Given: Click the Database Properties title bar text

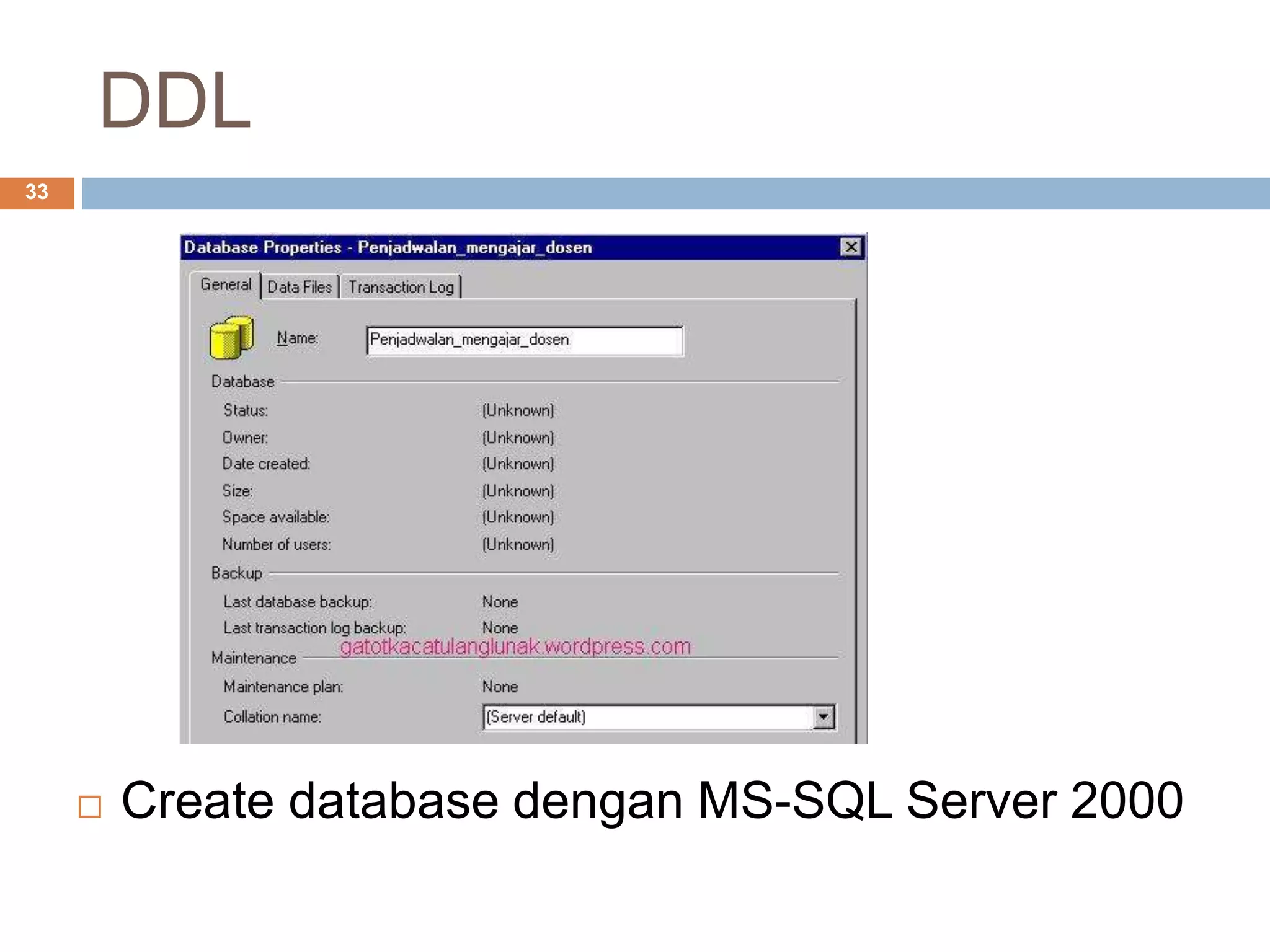Looking at the screenshot, I should pos(388,247).
